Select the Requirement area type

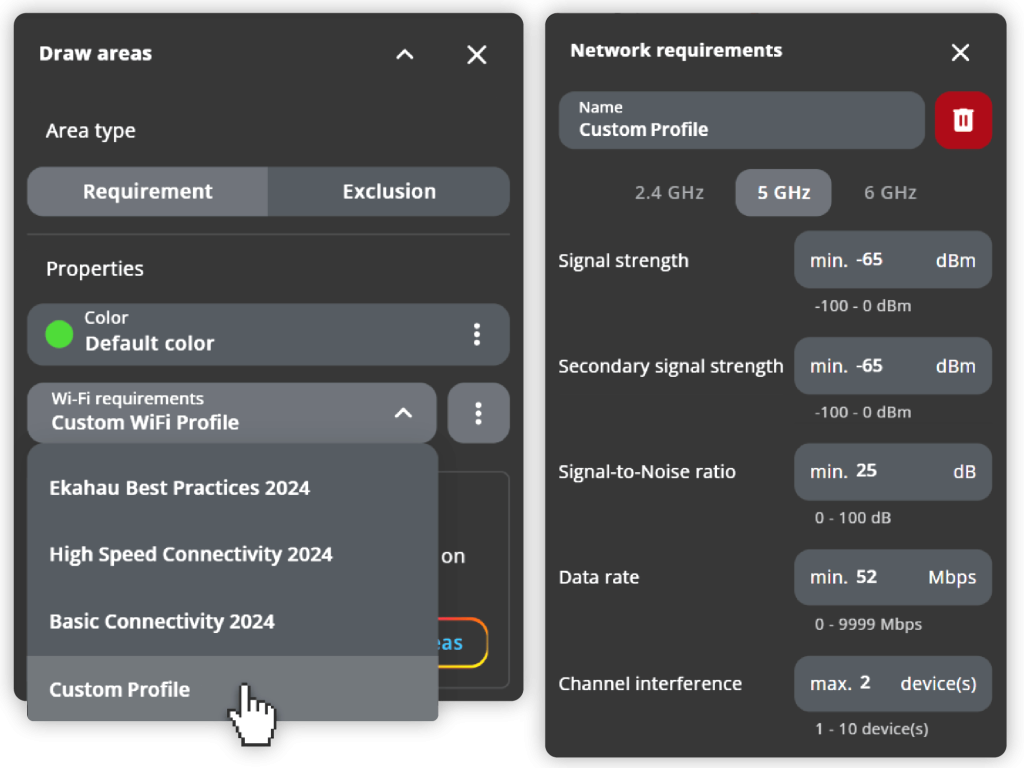[148, 192]
